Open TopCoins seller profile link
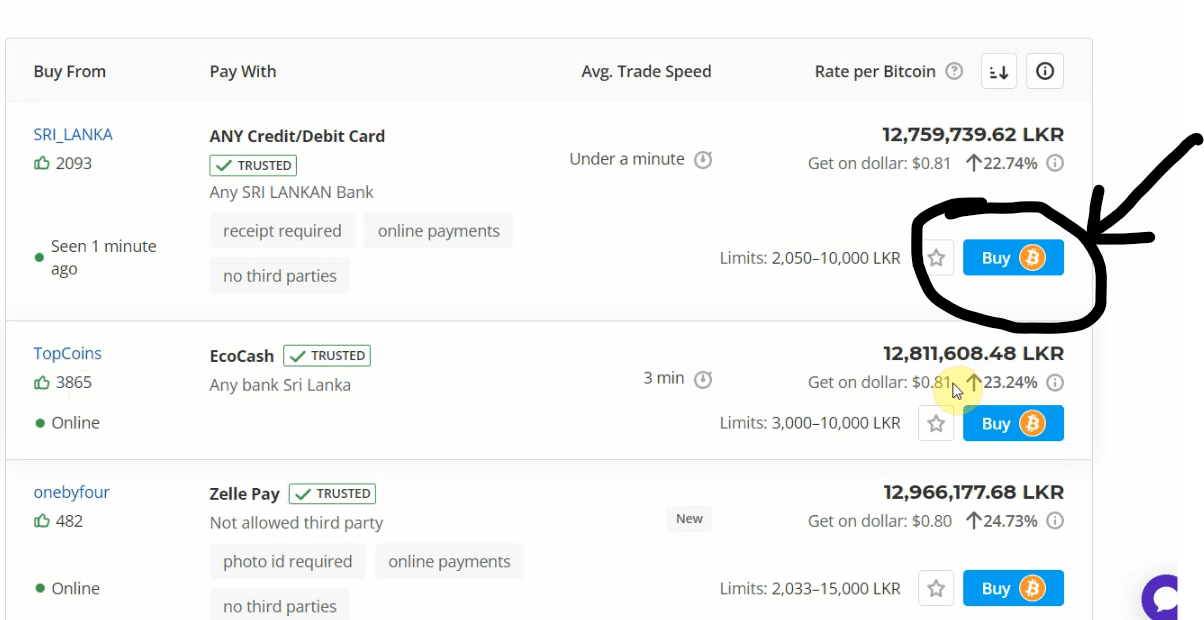Image resolution: width=1204 pixels, height=620 pixels. [x=68, y=353]
